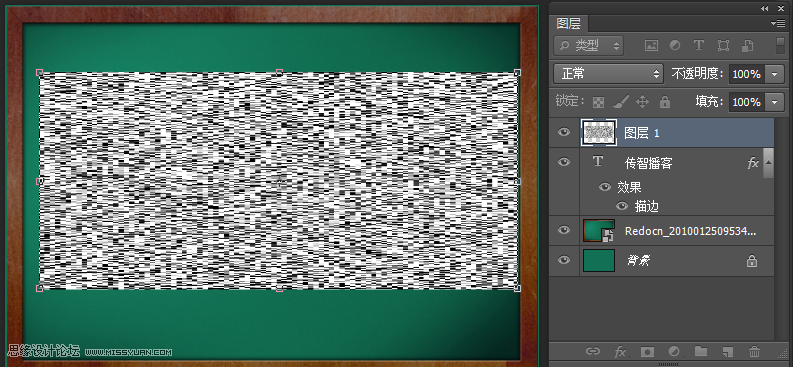Click the bottom-center transform handle
Screen dimensions: 793x367
[x=279, y=289]
